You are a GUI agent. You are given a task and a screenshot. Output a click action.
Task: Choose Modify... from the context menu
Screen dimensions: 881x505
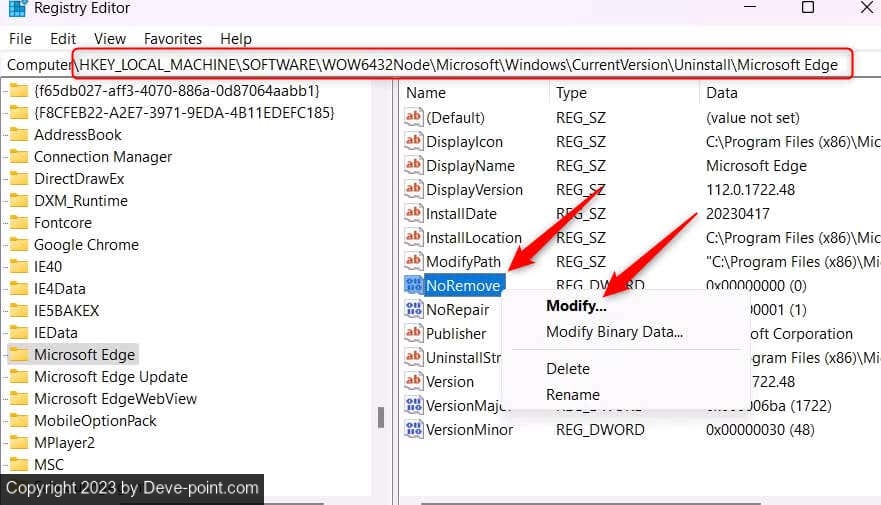[576, 306]
